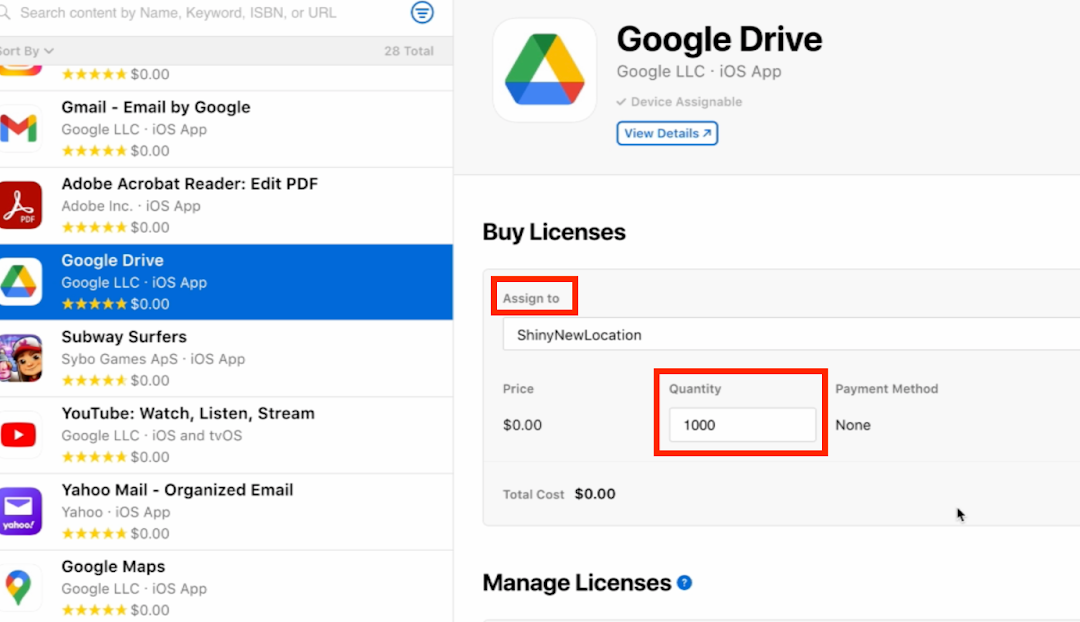Viewport: 1080px width, 622px height.
Task: Click the Buy Licenses heading
Action: coord(554,232)
